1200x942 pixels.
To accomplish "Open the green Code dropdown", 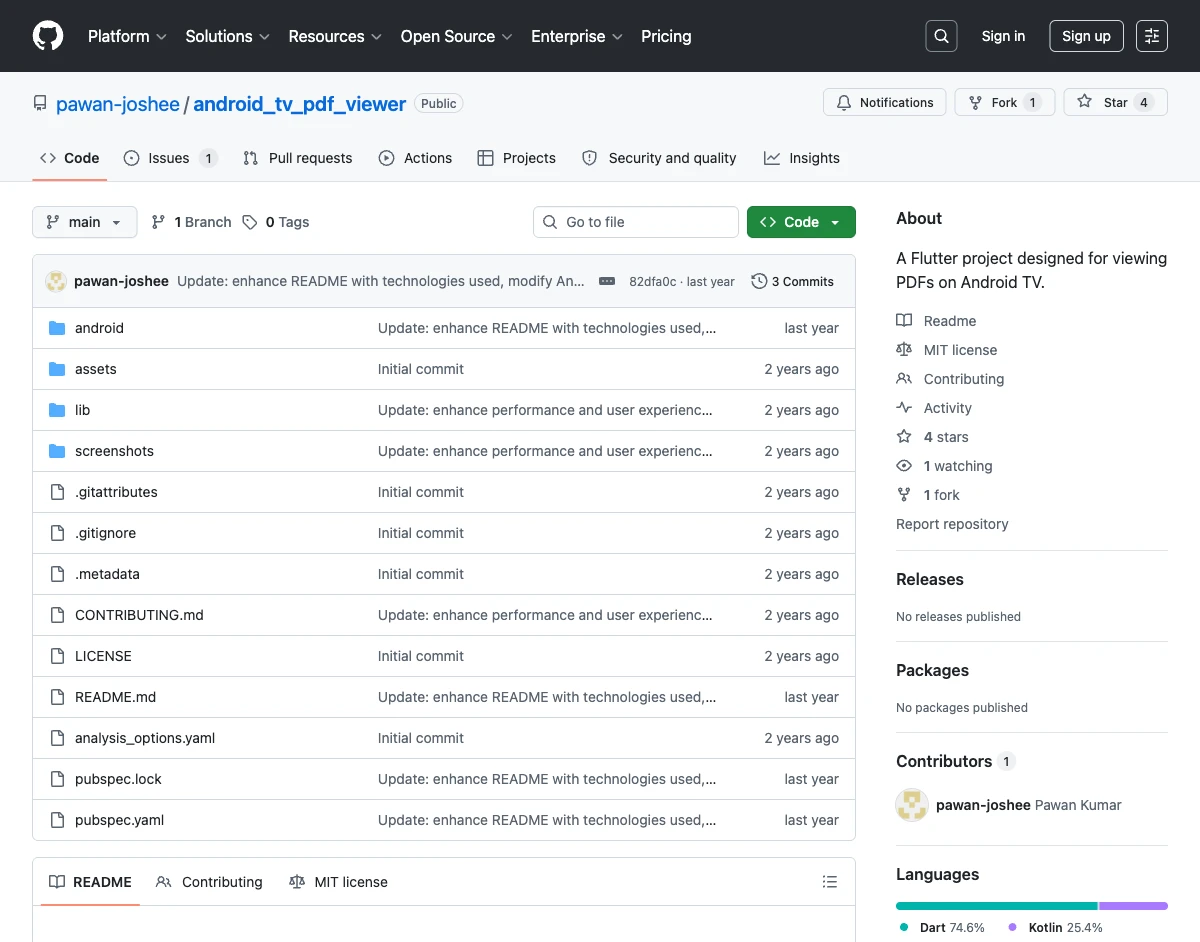I will (x=801, y=222).
